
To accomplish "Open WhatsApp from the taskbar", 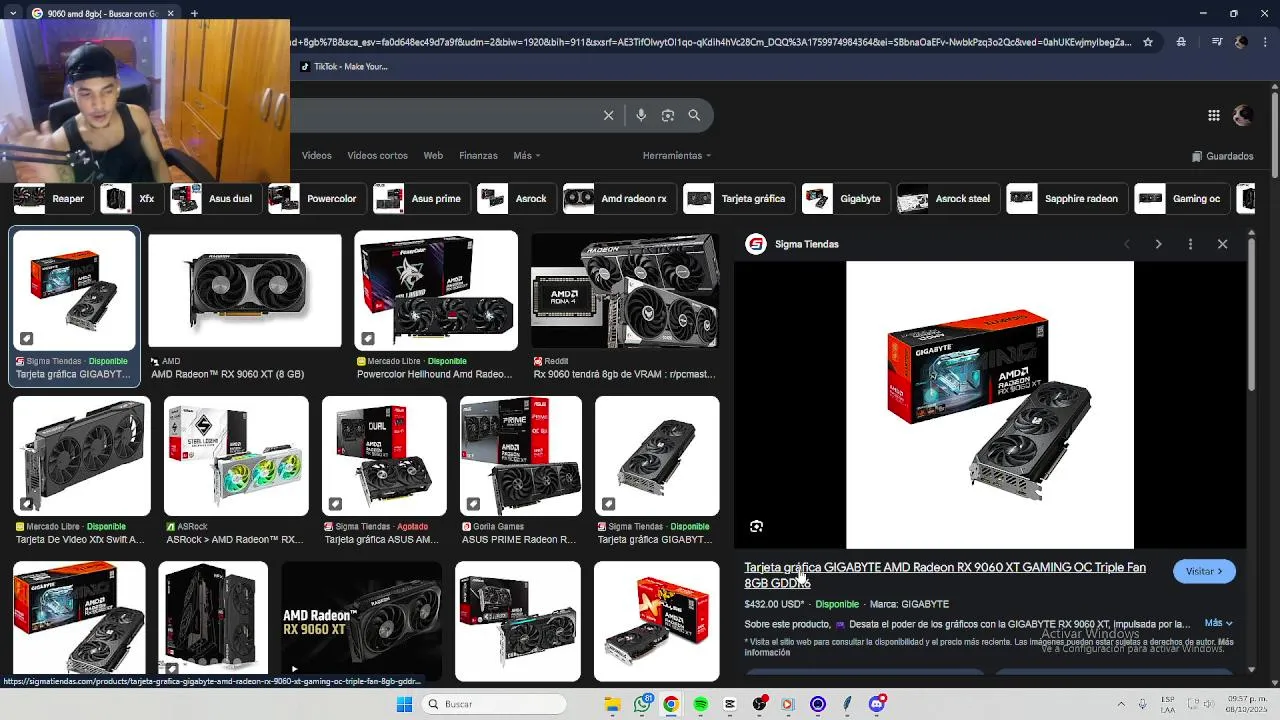I will click(x=642, y=704).
